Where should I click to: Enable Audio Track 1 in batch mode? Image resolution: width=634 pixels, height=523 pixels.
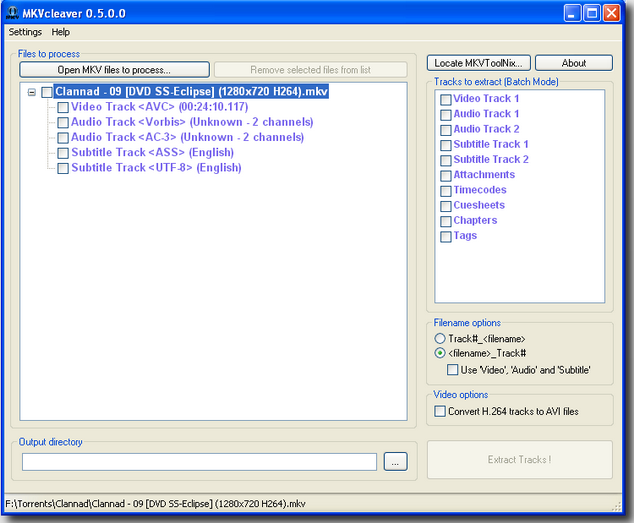[446, 115]
